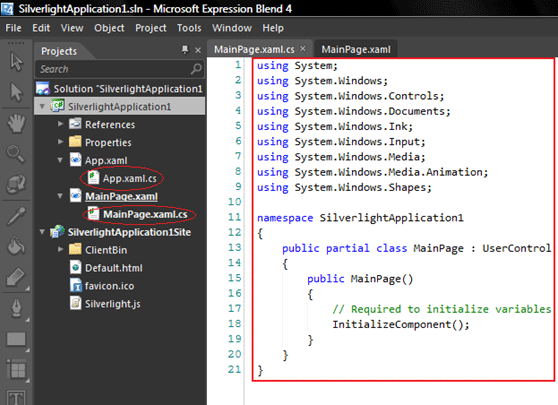Image resolution: width=558 pixels, height=405 pixels.
Task: Open the Tools menu
Action: (x=189, y=28)
